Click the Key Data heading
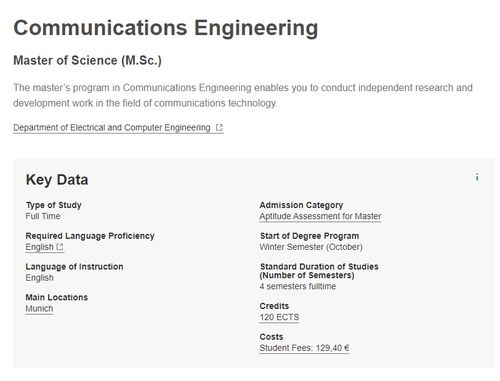 coord(57,180)
